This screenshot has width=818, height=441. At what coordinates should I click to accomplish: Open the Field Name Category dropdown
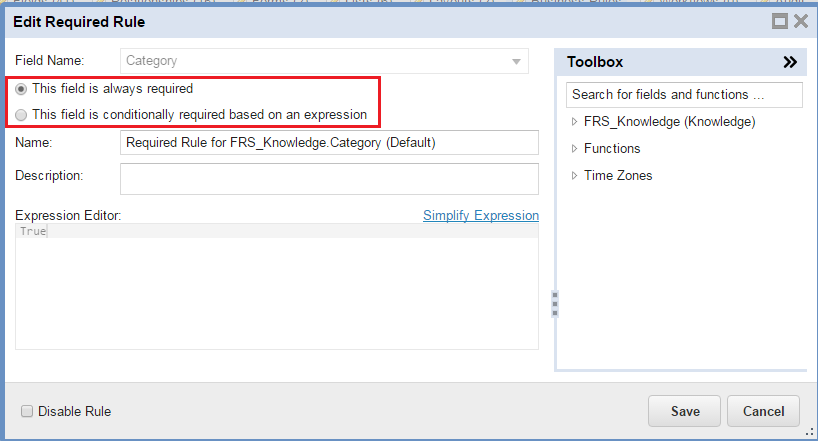click(516, 61)
